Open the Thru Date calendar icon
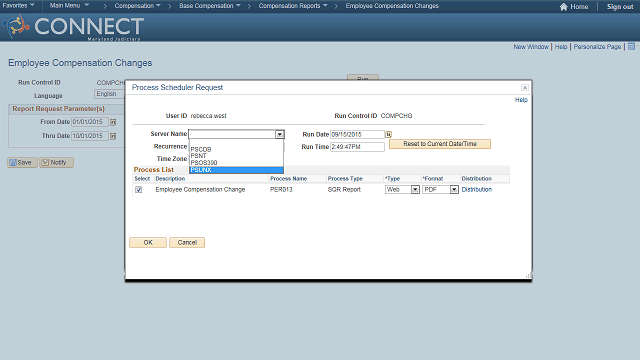Image resolution: width=640 pixels, height=360 pixels. click(x=113, y=136)
